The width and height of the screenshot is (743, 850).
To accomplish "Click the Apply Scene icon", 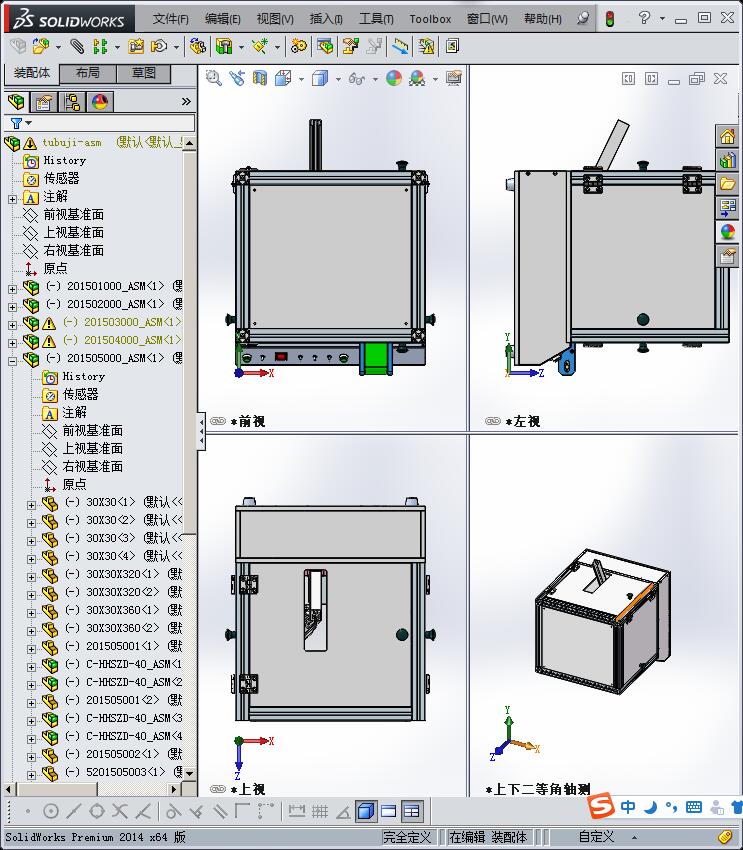I will pos(417,79).
